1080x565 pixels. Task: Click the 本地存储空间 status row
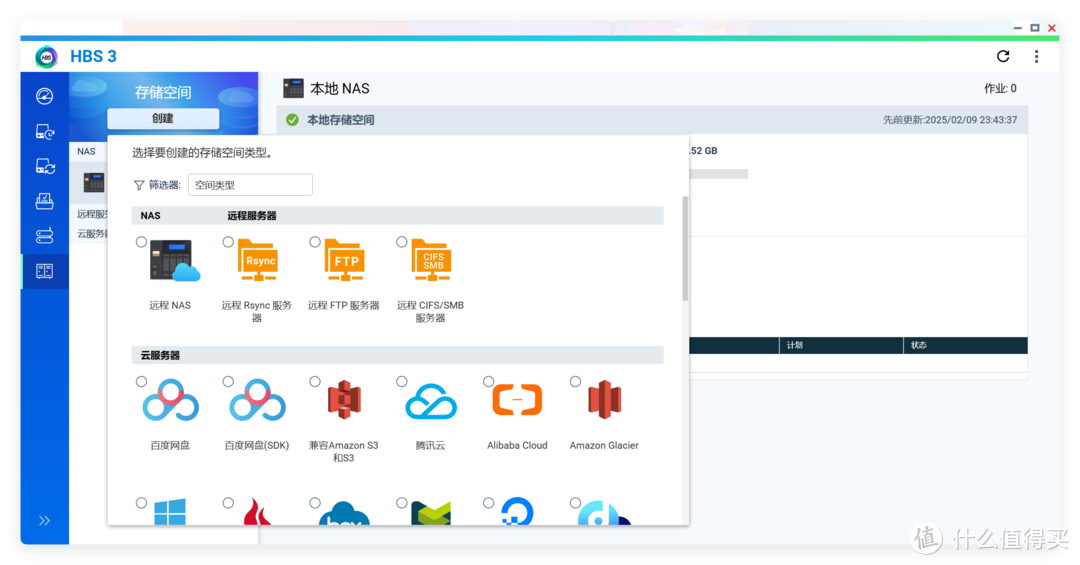click(651, 120)
